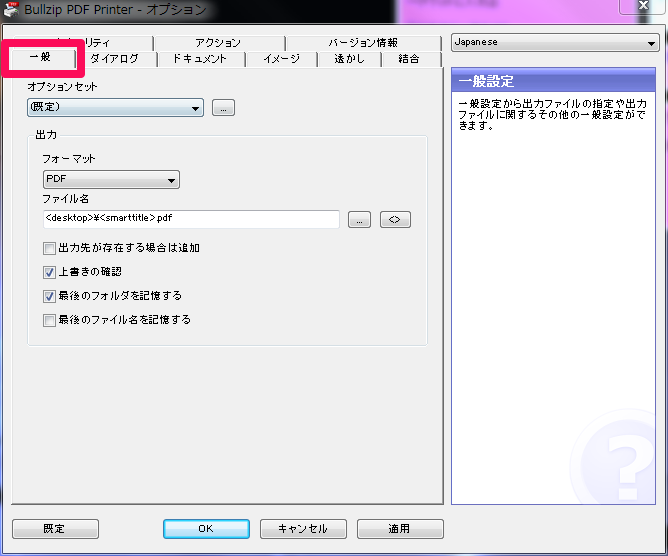Open the PDF format dropdown

(x=110, y=180)
